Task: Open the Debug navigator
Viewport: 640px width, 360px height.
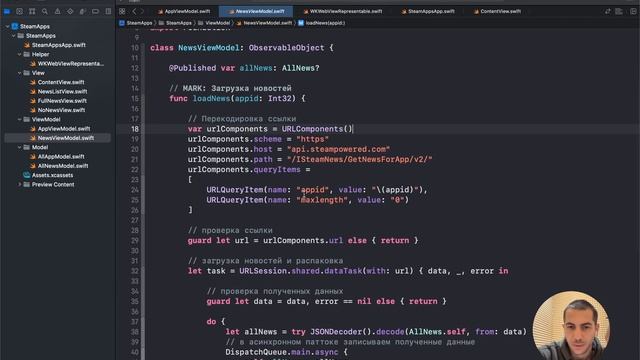Action: click(x=83, y=11)
